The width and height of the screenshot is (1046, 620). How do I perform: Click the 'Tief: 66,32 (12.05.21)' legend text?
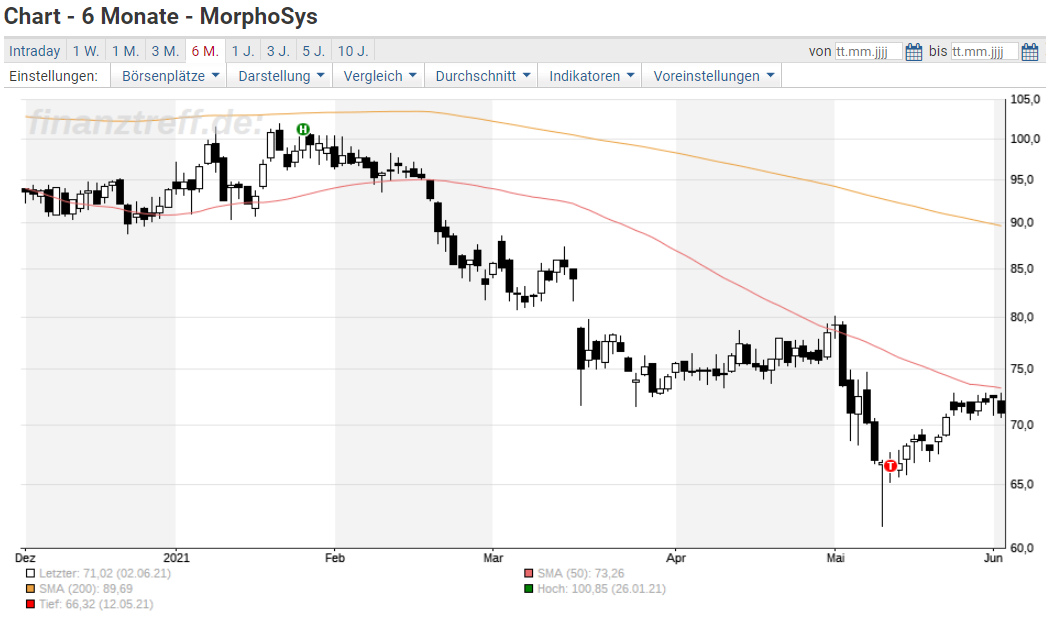[96, 604]
